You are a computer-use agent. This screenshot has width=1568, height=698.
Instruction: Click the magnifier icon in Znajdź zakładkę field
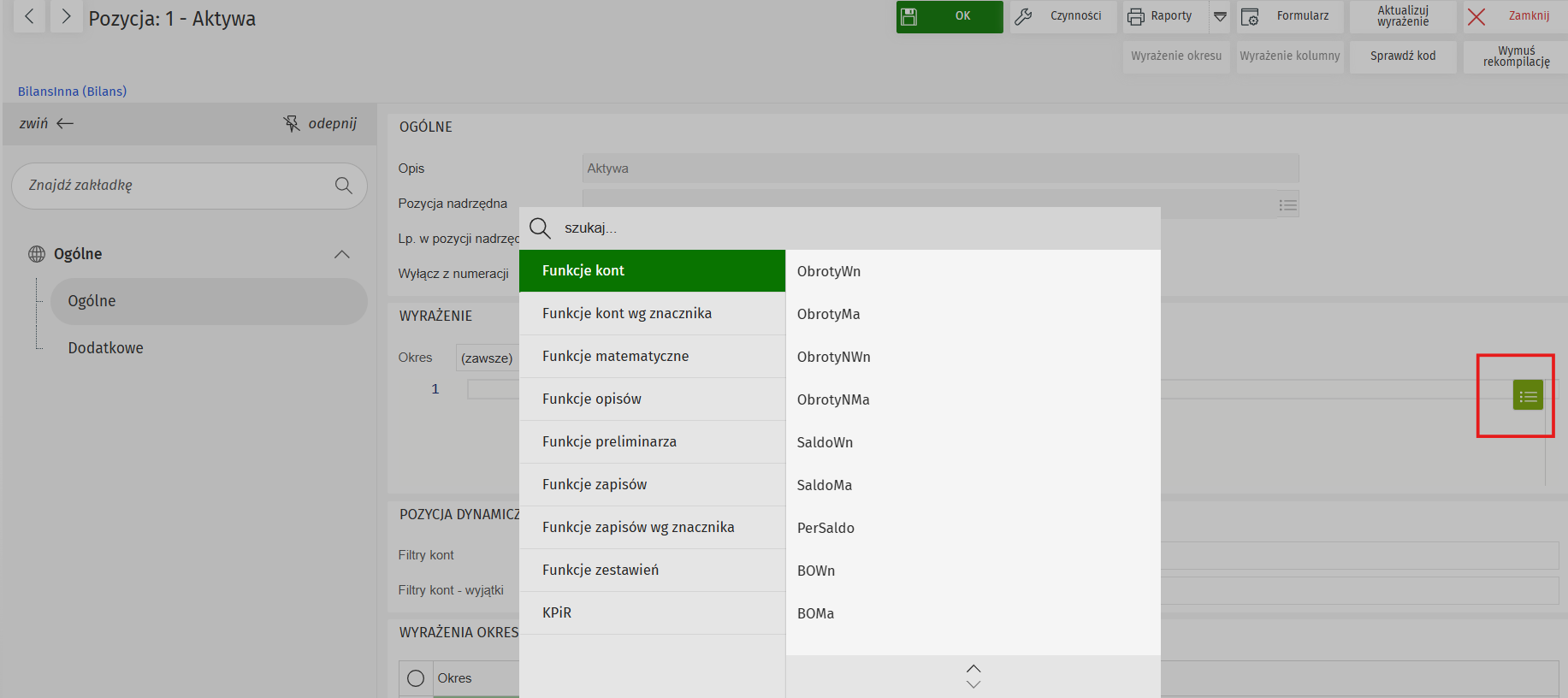pyautogui.click(x=343, y=186)
